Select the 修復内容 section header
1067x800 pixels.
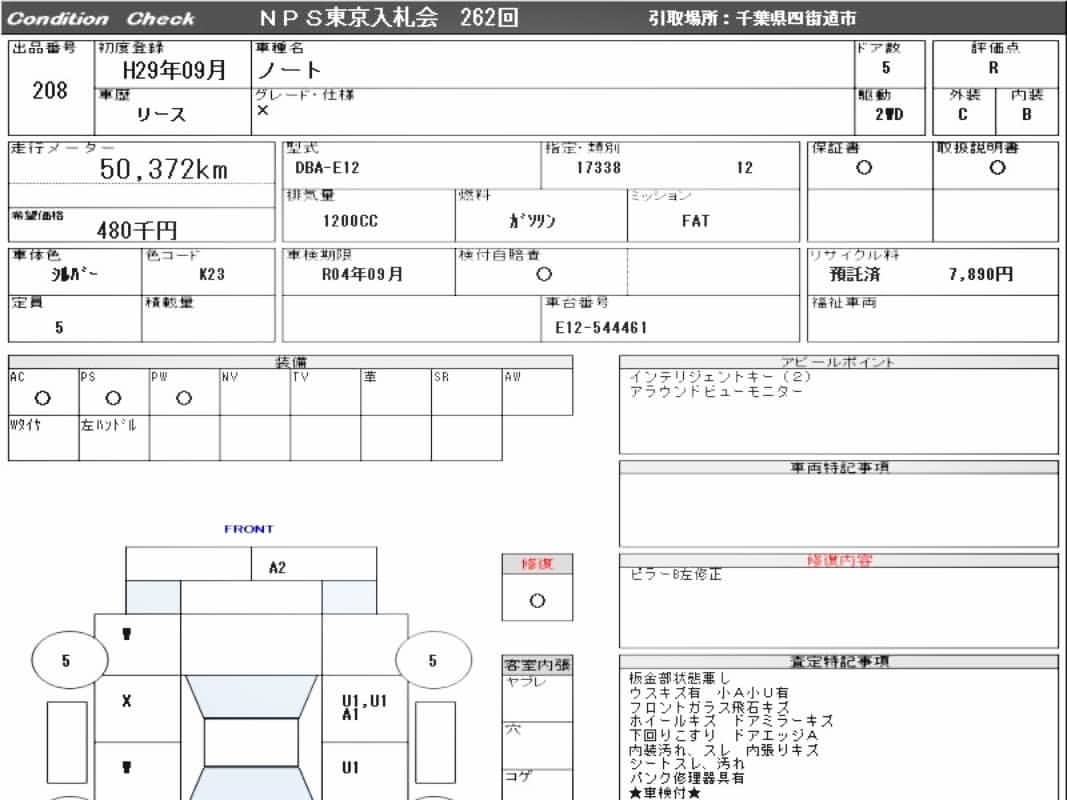(x=839, y=561)
